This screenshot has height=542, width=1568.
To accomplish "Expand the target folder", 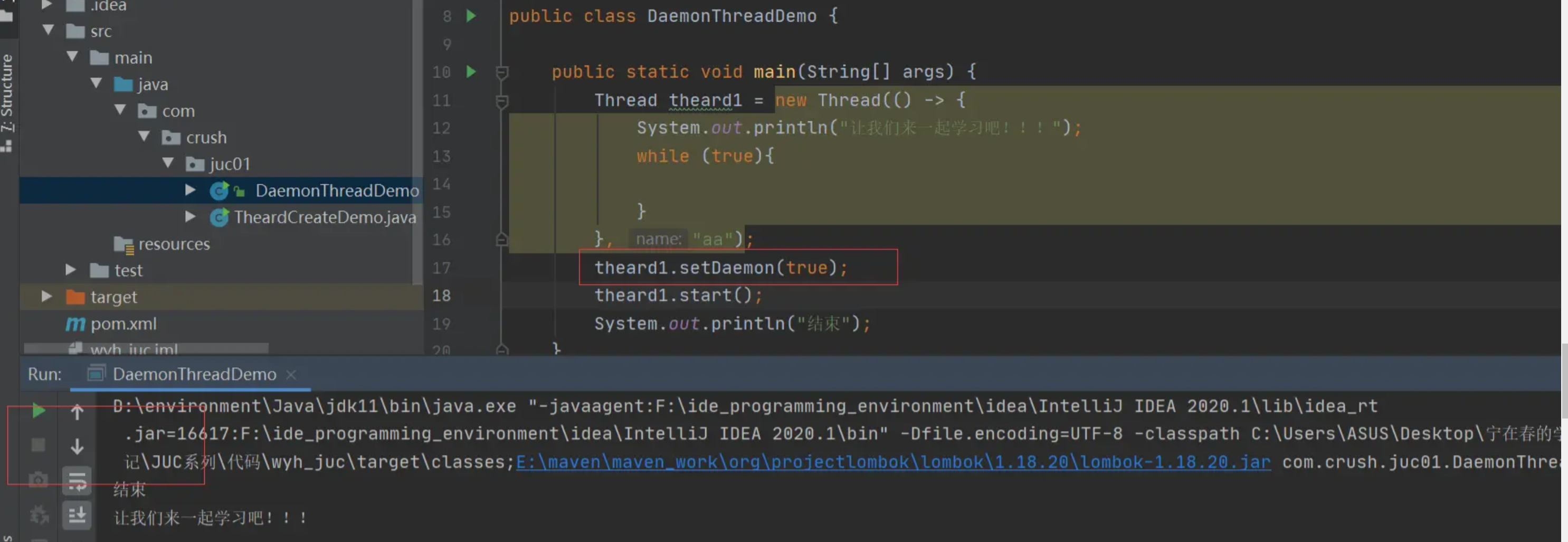I will click(46, 296).
